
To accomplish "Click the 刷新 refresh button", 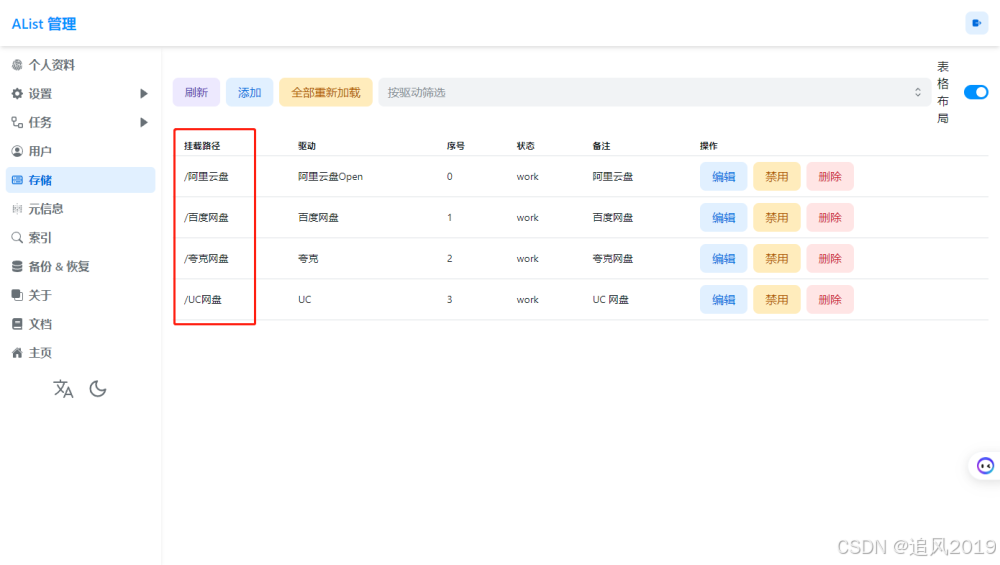I will [x=196, y=92].
